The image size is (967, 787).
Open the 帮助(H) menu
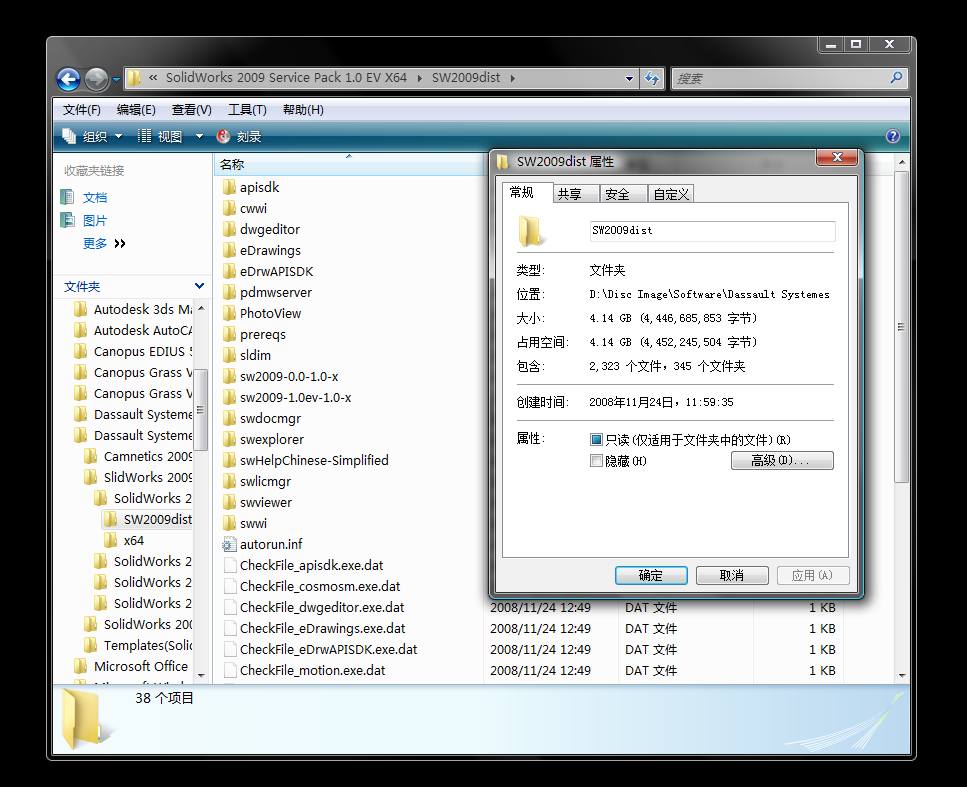pos(303,110)
